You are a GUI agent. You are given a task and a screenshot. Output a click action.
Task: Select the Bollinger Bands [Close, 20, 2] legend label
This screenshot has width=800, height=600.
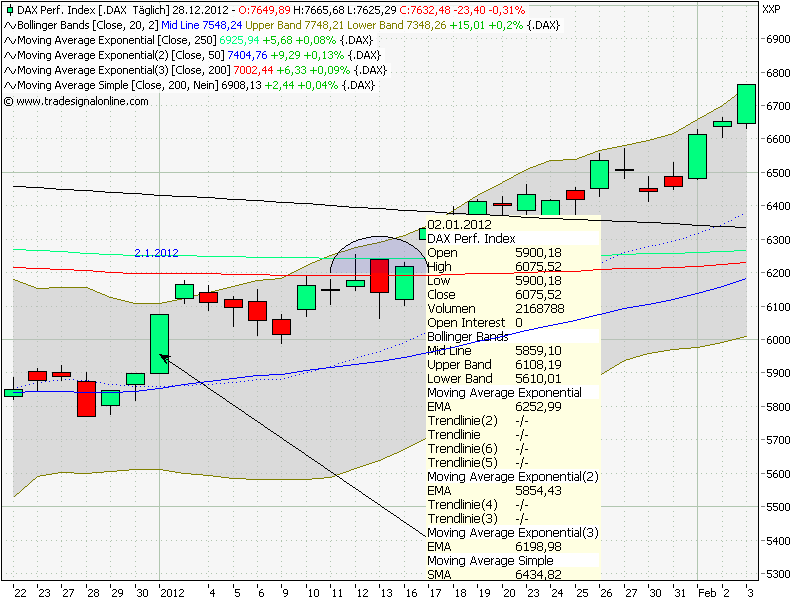(x=87, y=26)
